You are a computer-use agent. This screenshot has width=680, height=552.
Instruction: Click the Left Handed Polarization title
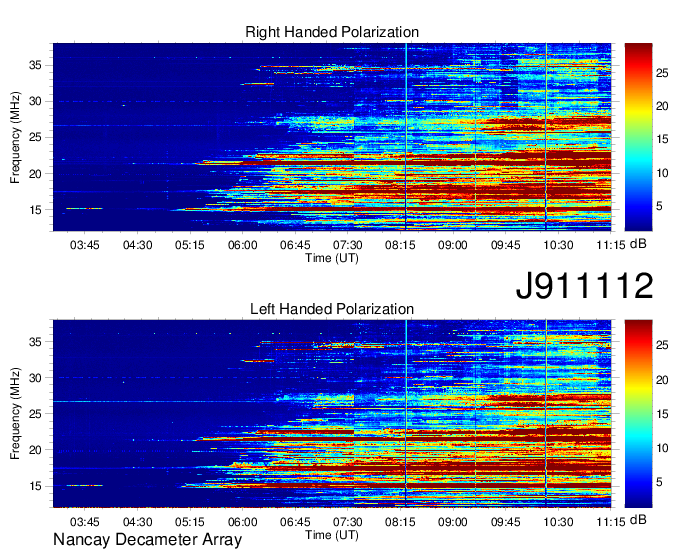click(x=332, y=309)
